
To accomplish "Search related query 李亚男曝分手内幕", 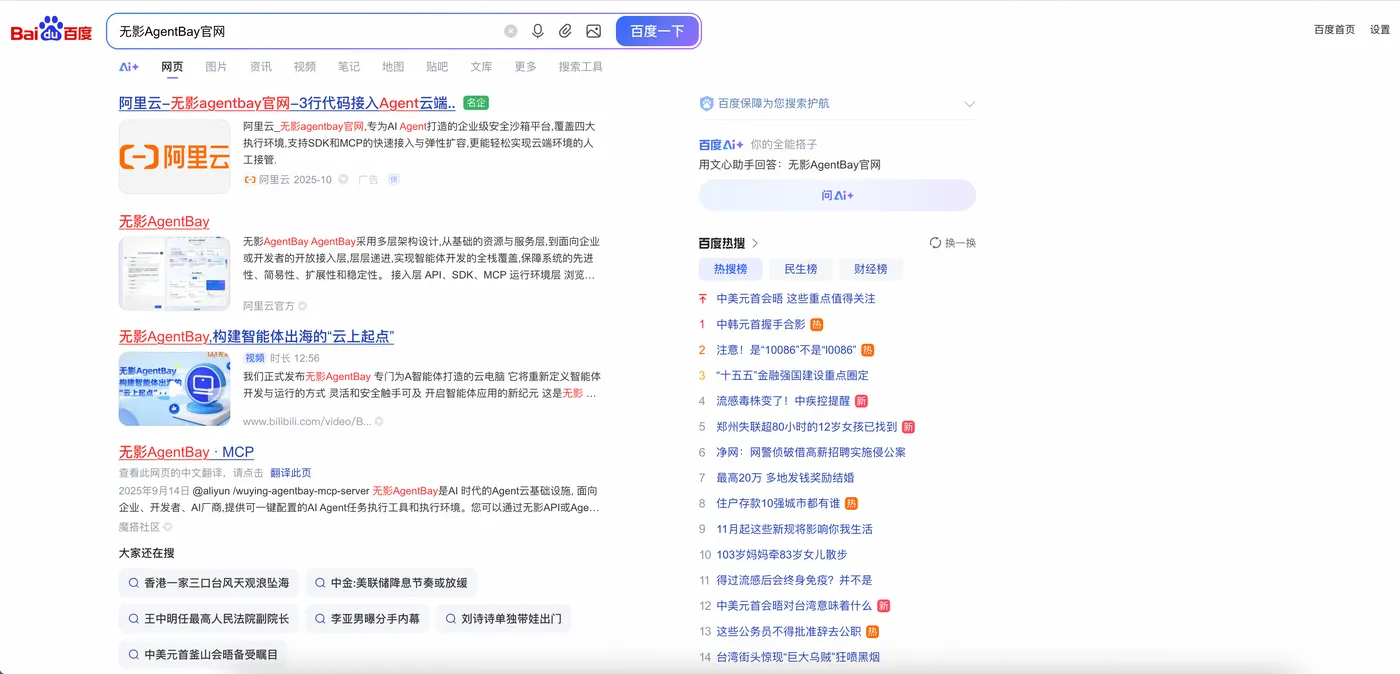I will tap(367, 619).
